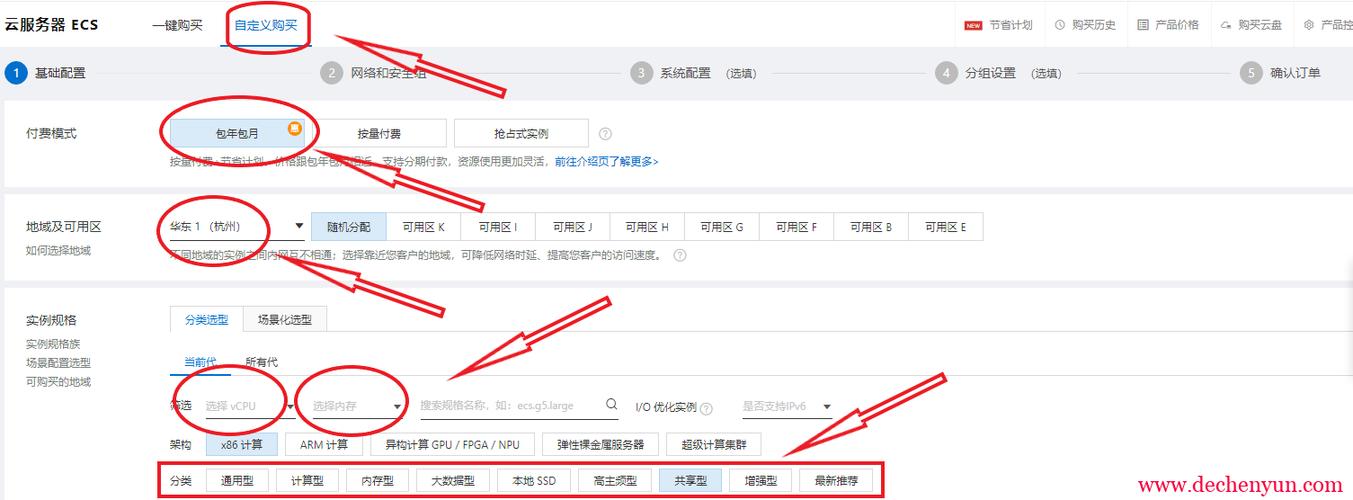Click the 产品控 gear icon

1309,25
